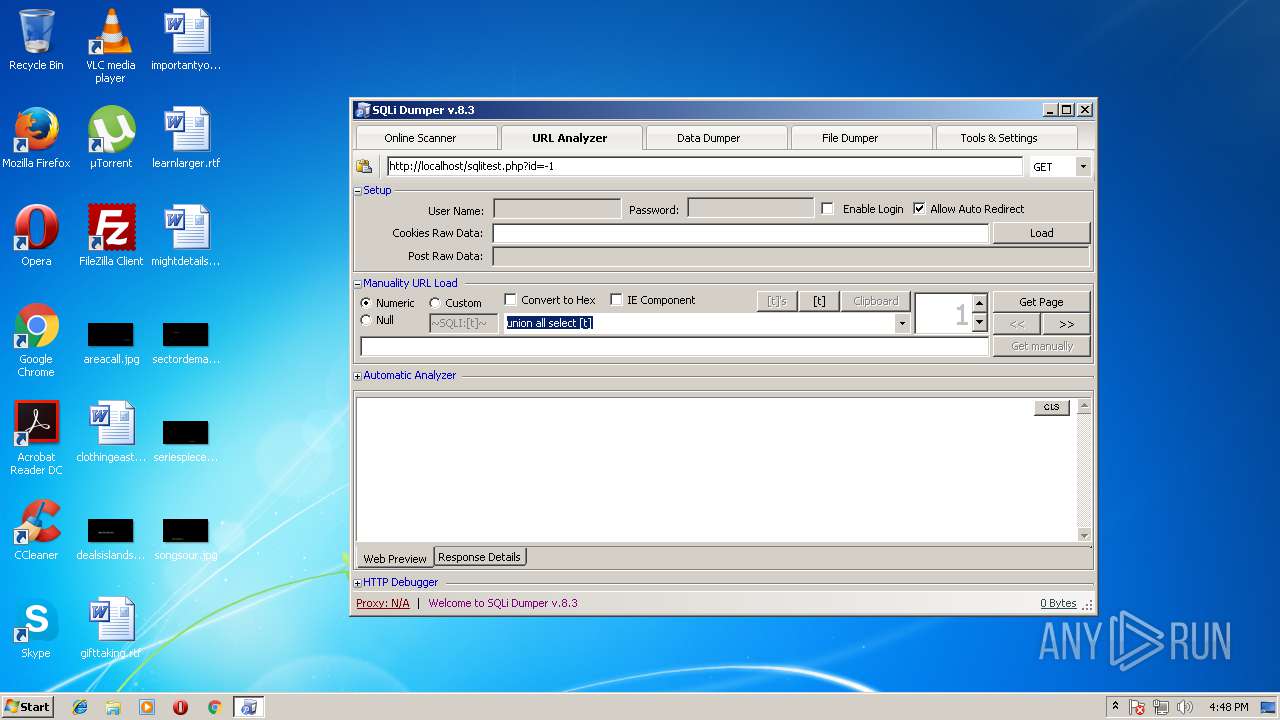Open the GET method dropdown
The image size is (1280, 720).
[1083, 167]
